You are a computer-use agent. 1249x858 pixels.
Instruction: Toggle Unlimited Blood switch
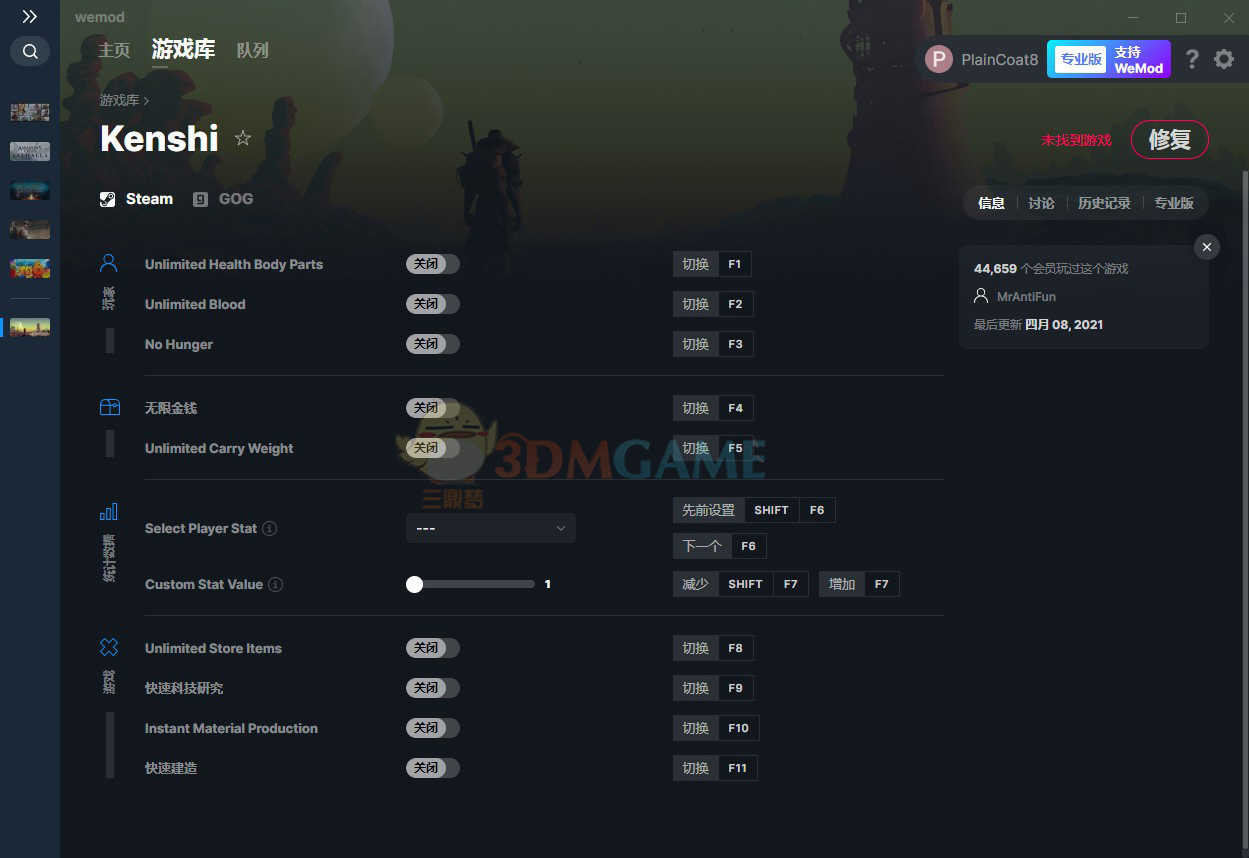433,304
